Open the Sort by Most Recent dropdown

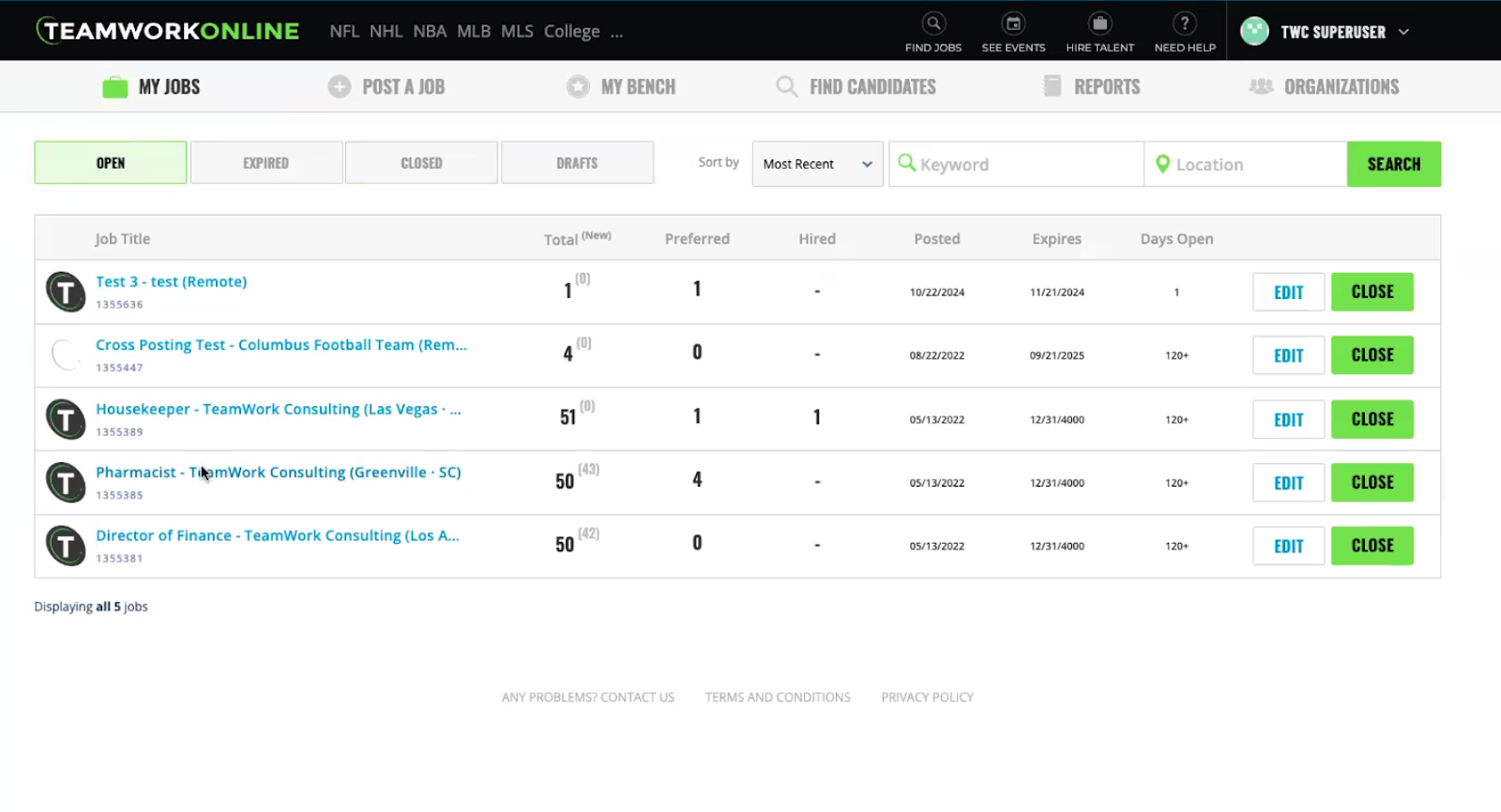(x=817, y=164)
